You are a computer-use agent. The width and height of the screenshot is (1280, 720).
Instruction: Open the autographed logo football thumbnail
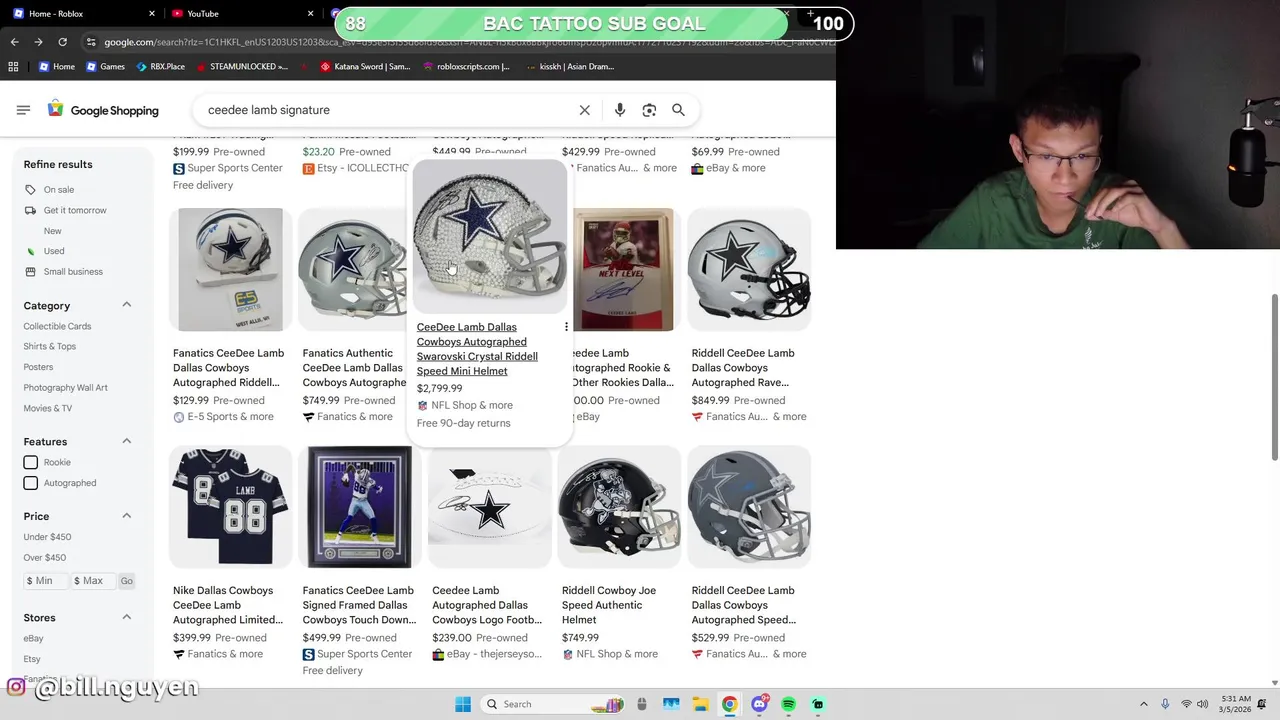click(x=490, y=506)
